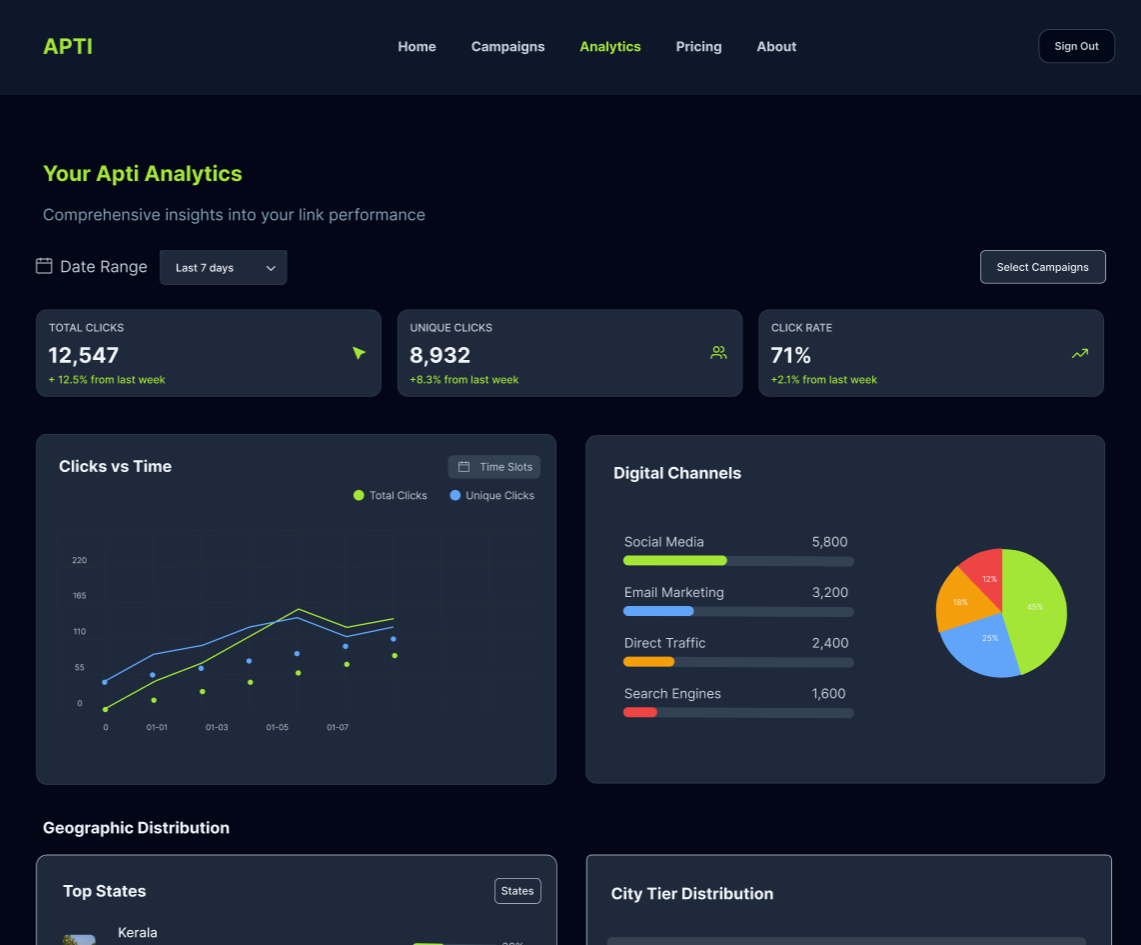Click the Sign Out button
Viewport: 1141px width, 945px height.
coord(1076,45)
